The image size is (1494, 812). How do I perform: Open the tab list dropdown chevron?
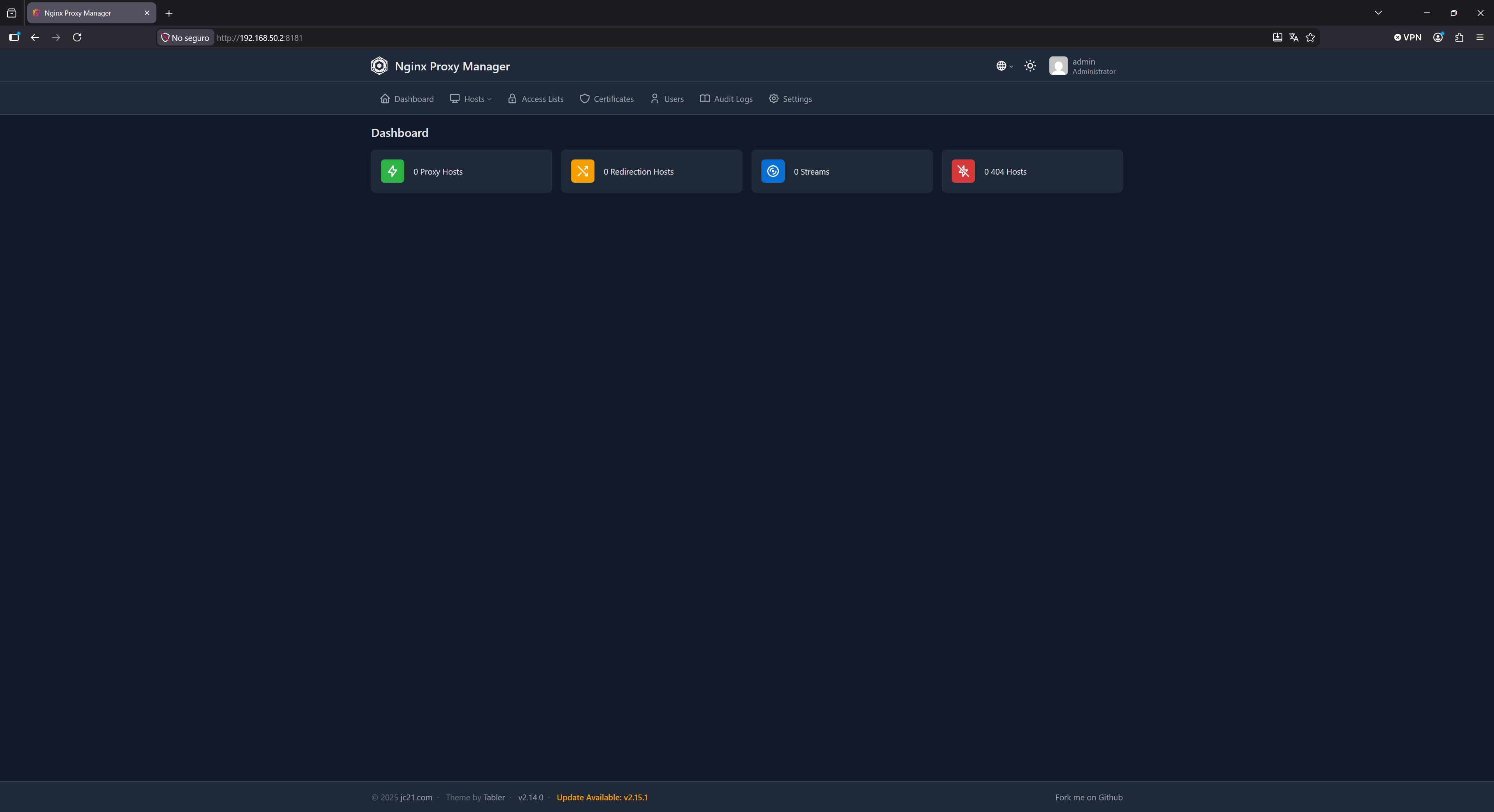(1378, 13)
